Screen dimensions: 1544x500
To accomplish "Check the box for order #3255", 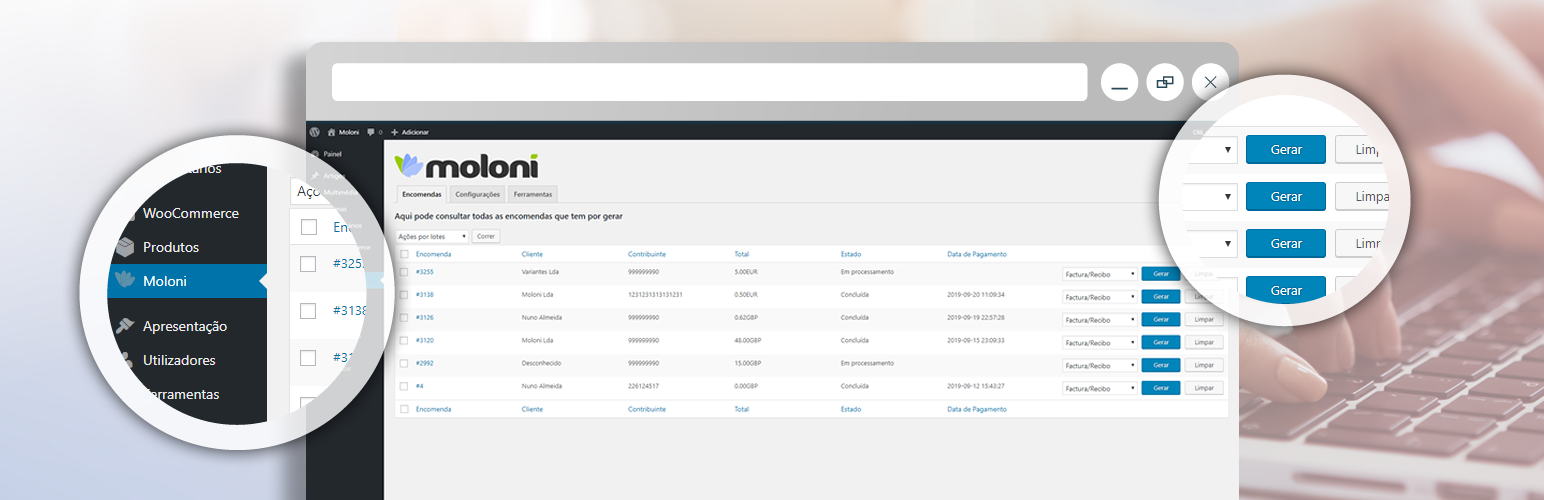I will coord(405,272).
